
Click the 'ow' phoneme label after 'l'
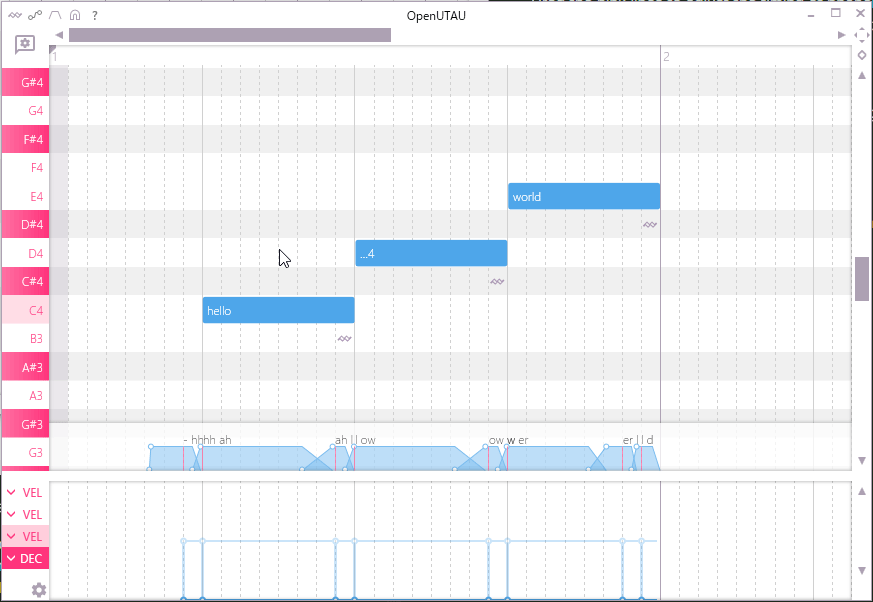pos(368,440)
